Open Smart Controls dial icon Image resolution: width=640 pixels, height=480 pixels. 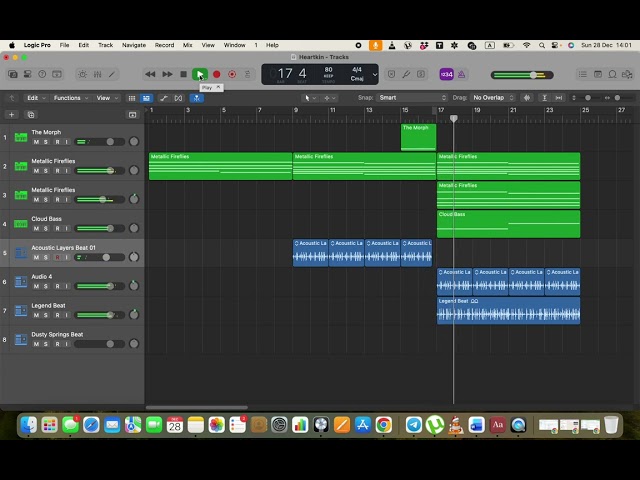82,74
